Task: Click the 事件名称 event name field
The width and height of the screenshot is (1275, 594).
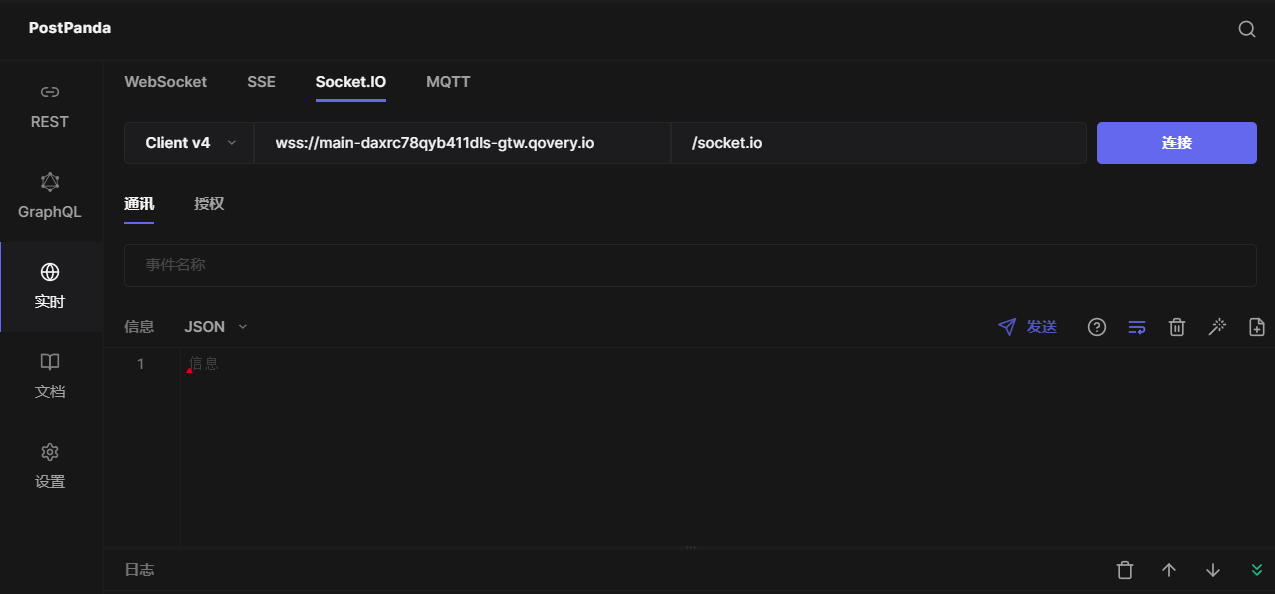Action: [x=690, y=265]
